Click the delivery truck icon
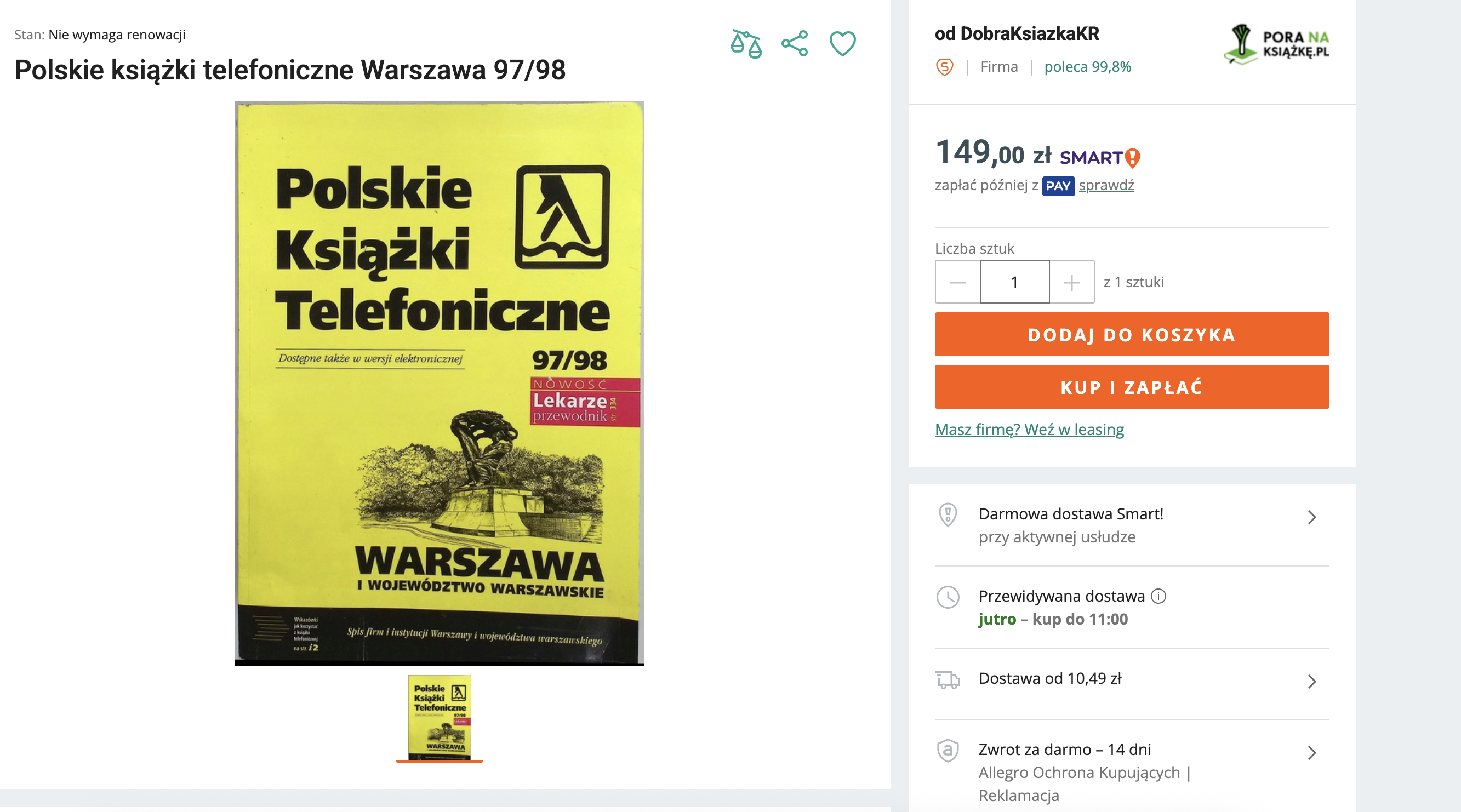Screen dimensions: 1461x812 [947, 679]
